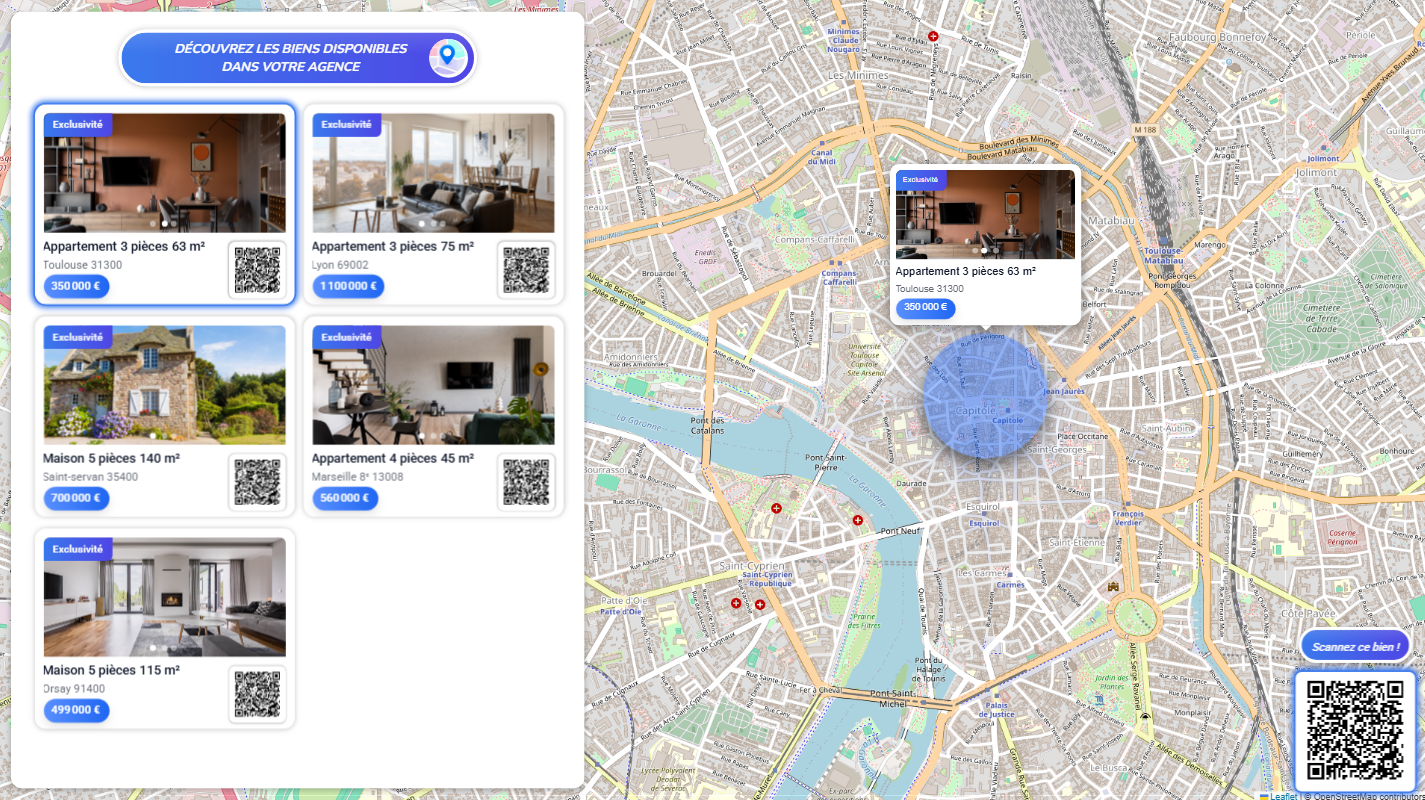Viewport: 1425px width, 800px height.
Task: Click QR code on Lyon apartment card
Action: pyautogui.click(x=526, y=270)
